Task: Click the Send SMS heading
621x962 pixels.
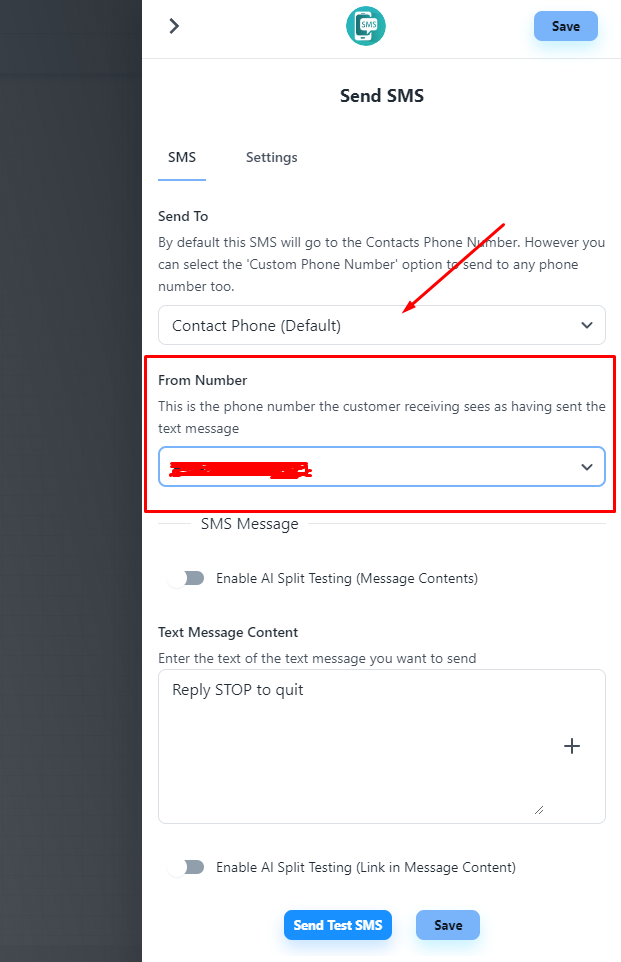Action: tap(382, 96)
